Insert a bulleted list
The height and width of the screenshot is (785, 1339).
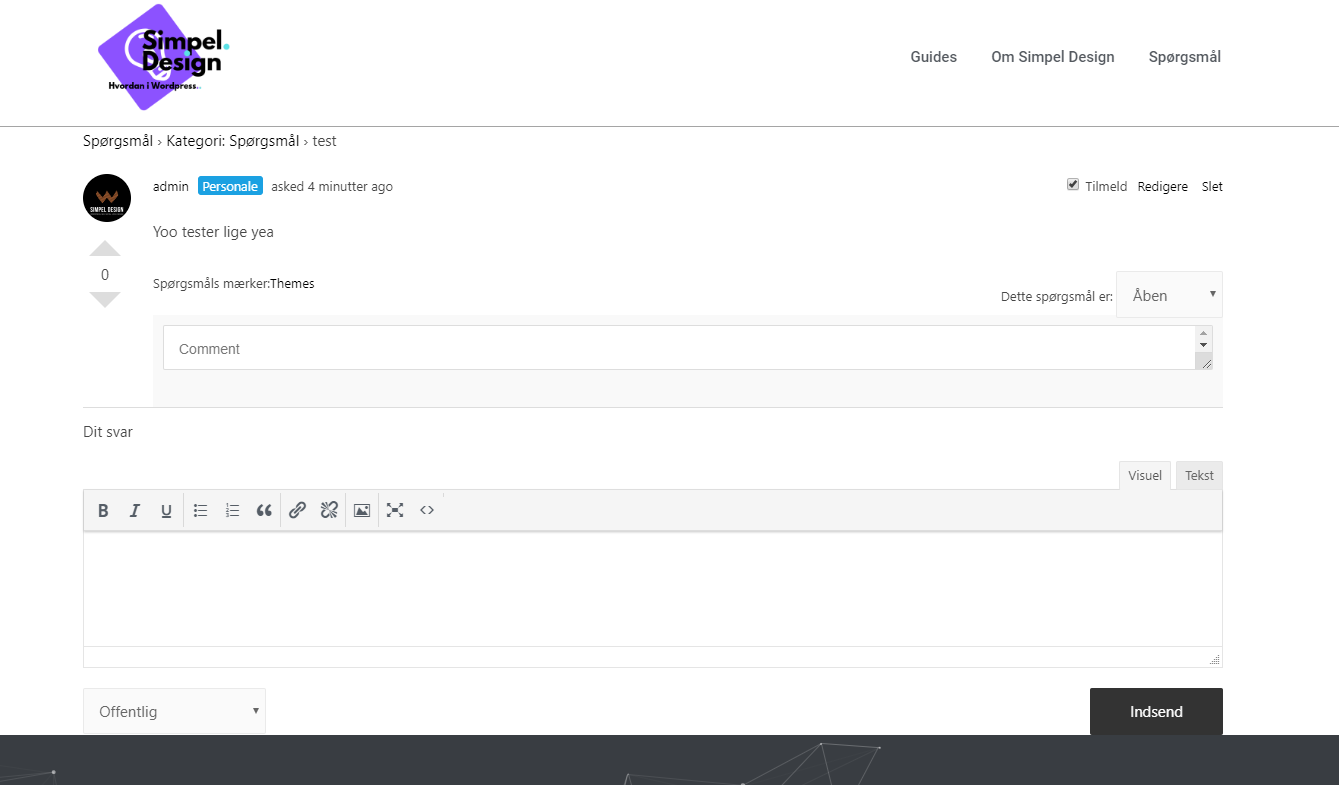200,510
